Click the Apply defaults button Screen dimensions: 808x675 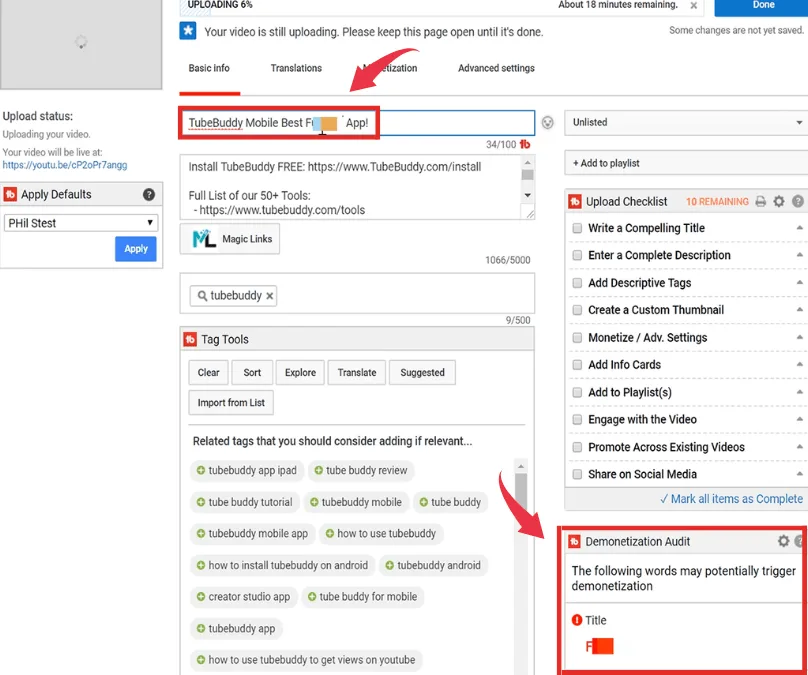[x=136, y=249]
